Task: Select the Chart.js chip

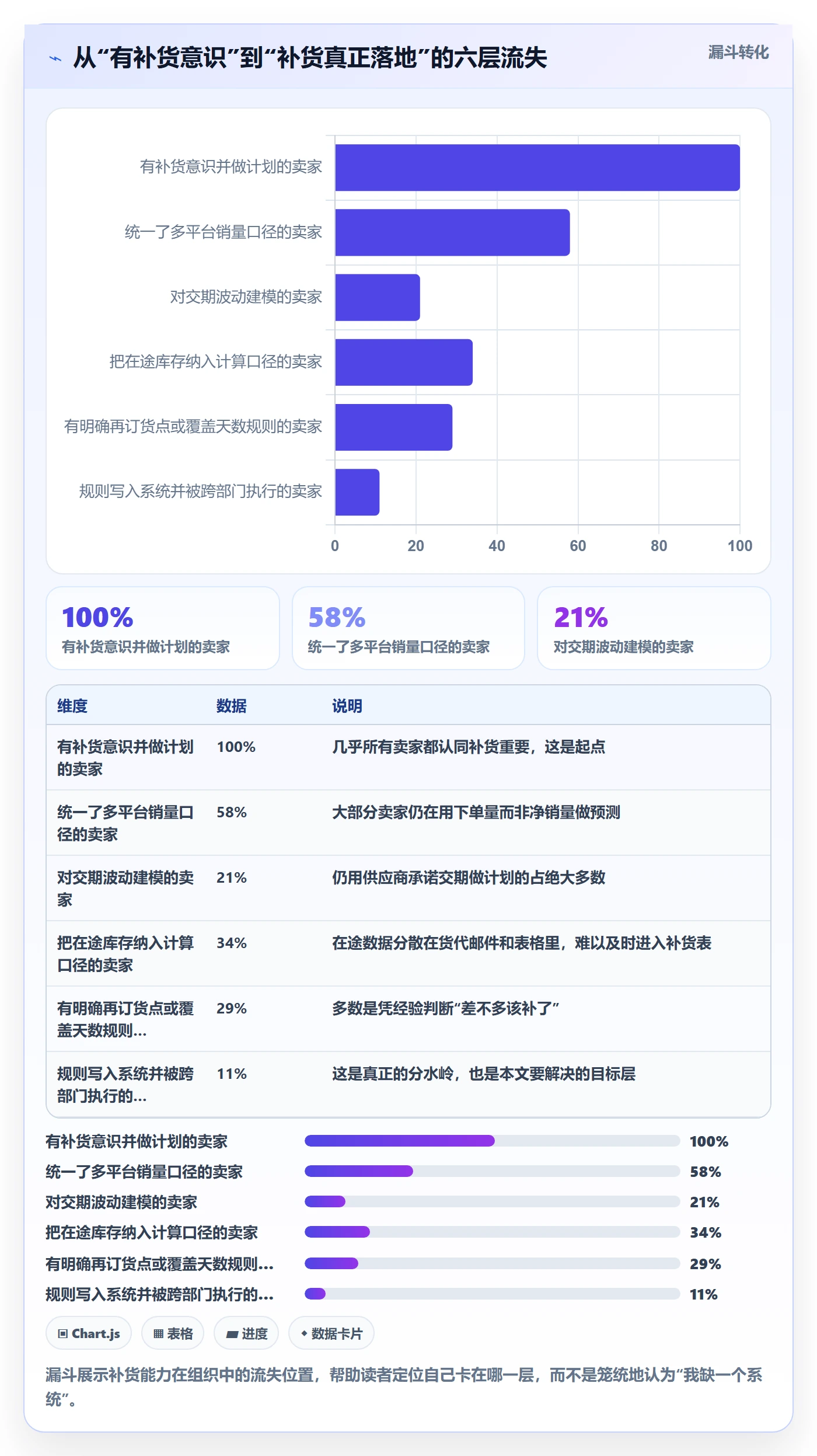Action: point(89,1333)
